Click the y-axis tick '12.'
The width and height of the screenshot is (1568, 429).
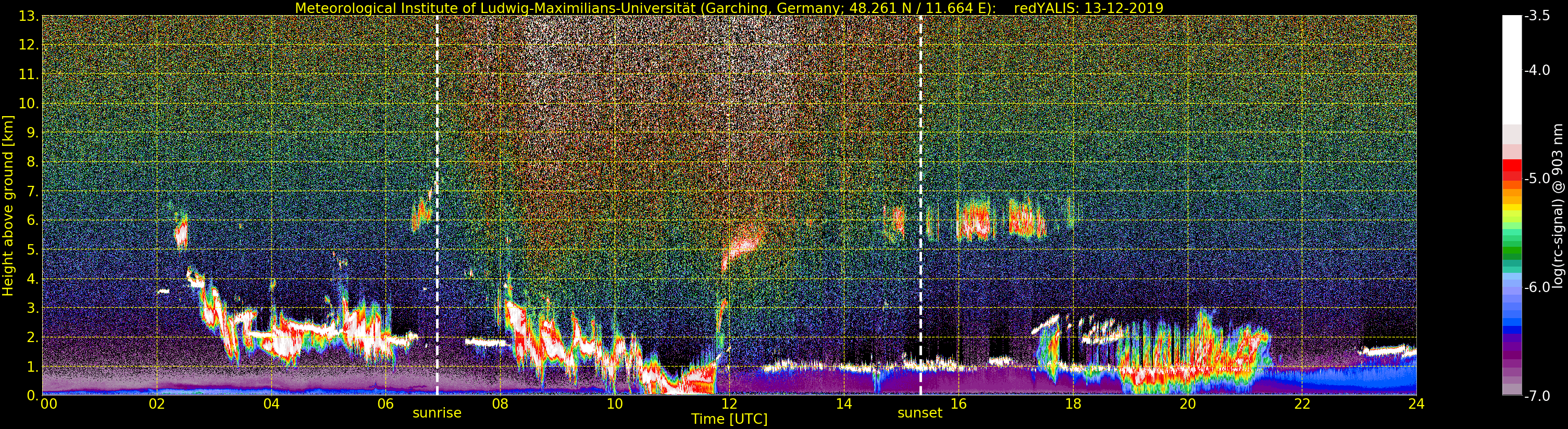pyautogui.click(x=29, y=45)
